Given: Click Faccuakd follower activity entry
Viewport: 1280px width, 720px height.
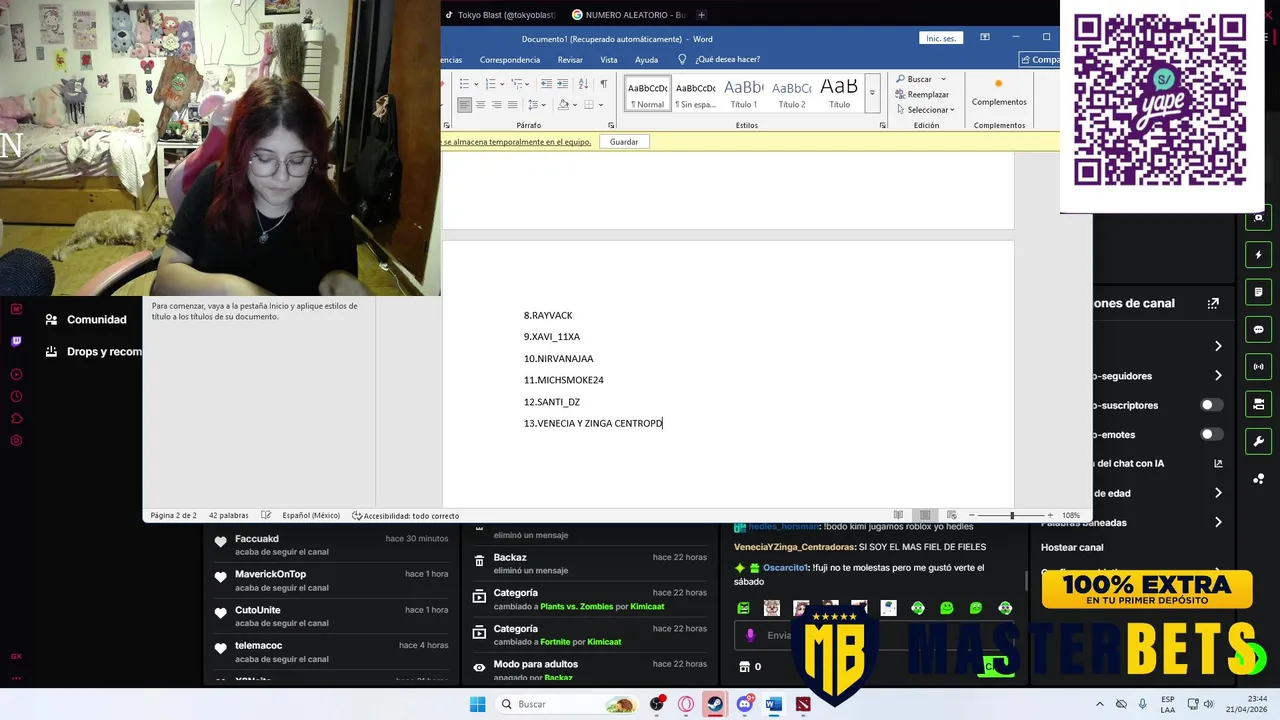Looking at the screenshot, I should click(330, 545).
